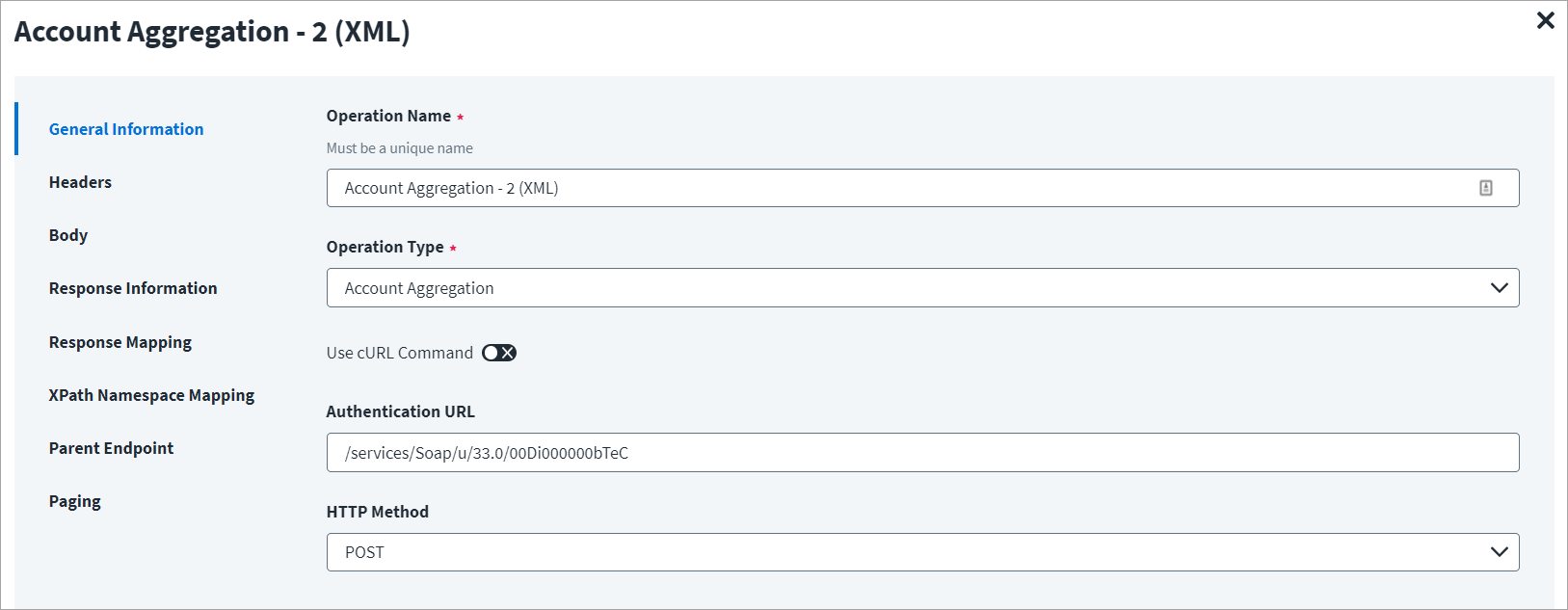Navigate to the Parent Endpoint tab
Viewport: 1568px width, 610px height.
click(111, 448)
